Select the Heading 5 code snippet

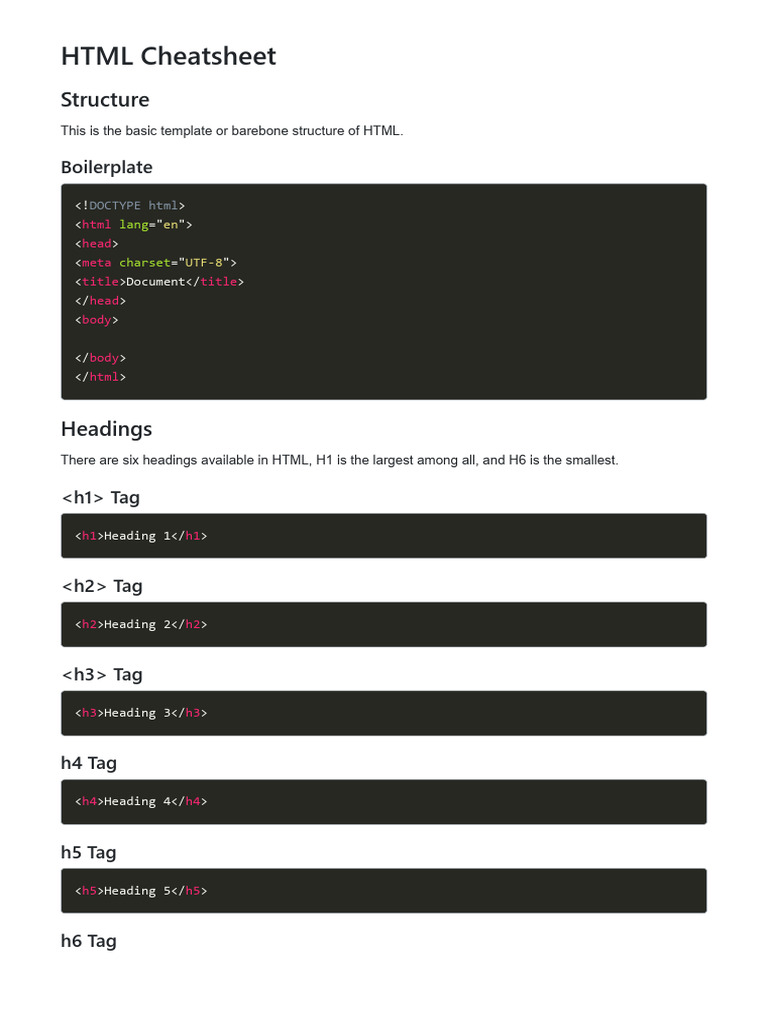click(x=141, y=890)
